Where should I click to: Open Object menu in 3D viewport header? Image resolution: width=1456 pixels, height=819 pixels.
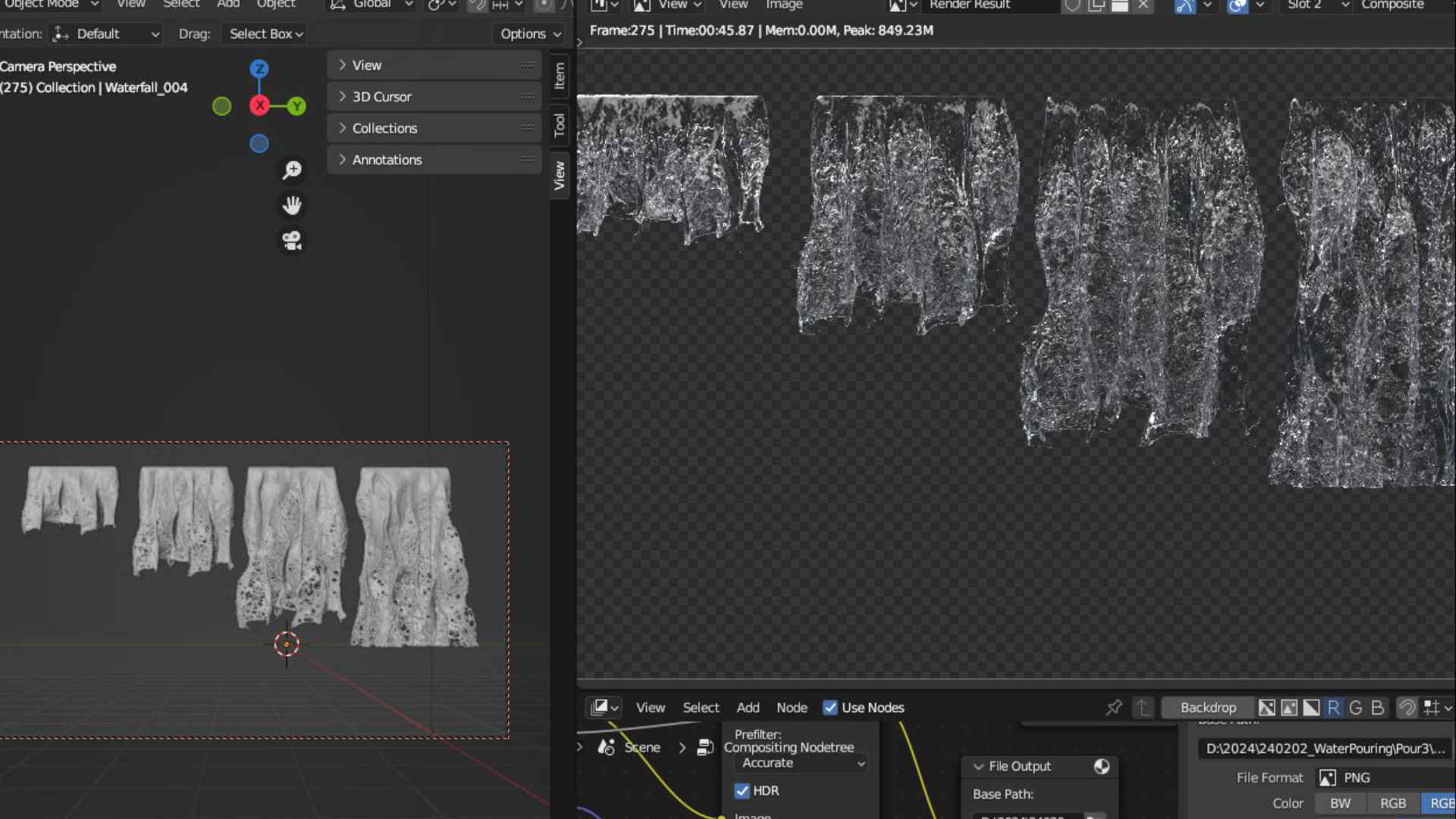(276, 5)
